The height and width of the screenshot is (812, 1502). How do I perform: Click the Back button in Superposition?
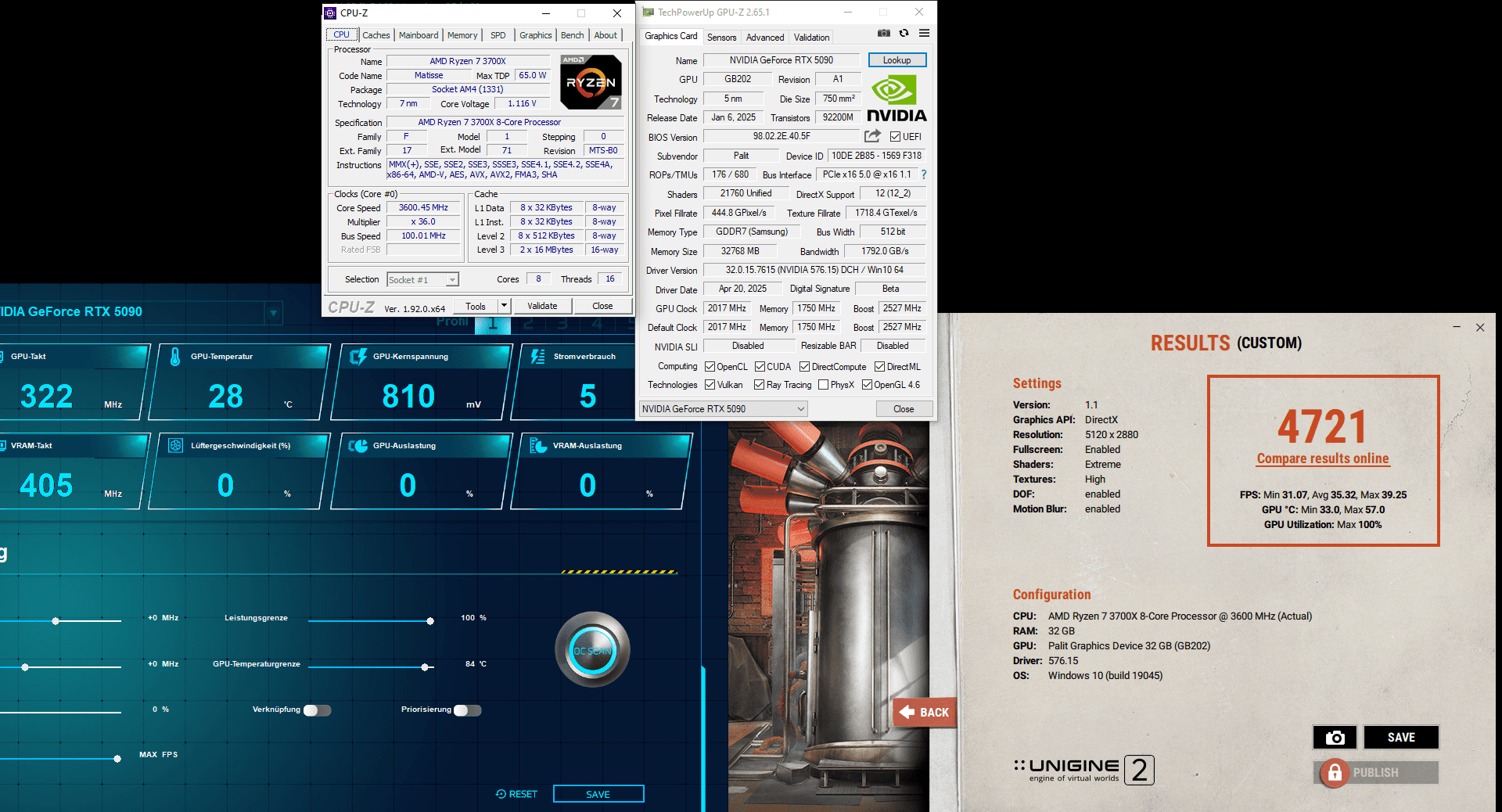point(925,712)
